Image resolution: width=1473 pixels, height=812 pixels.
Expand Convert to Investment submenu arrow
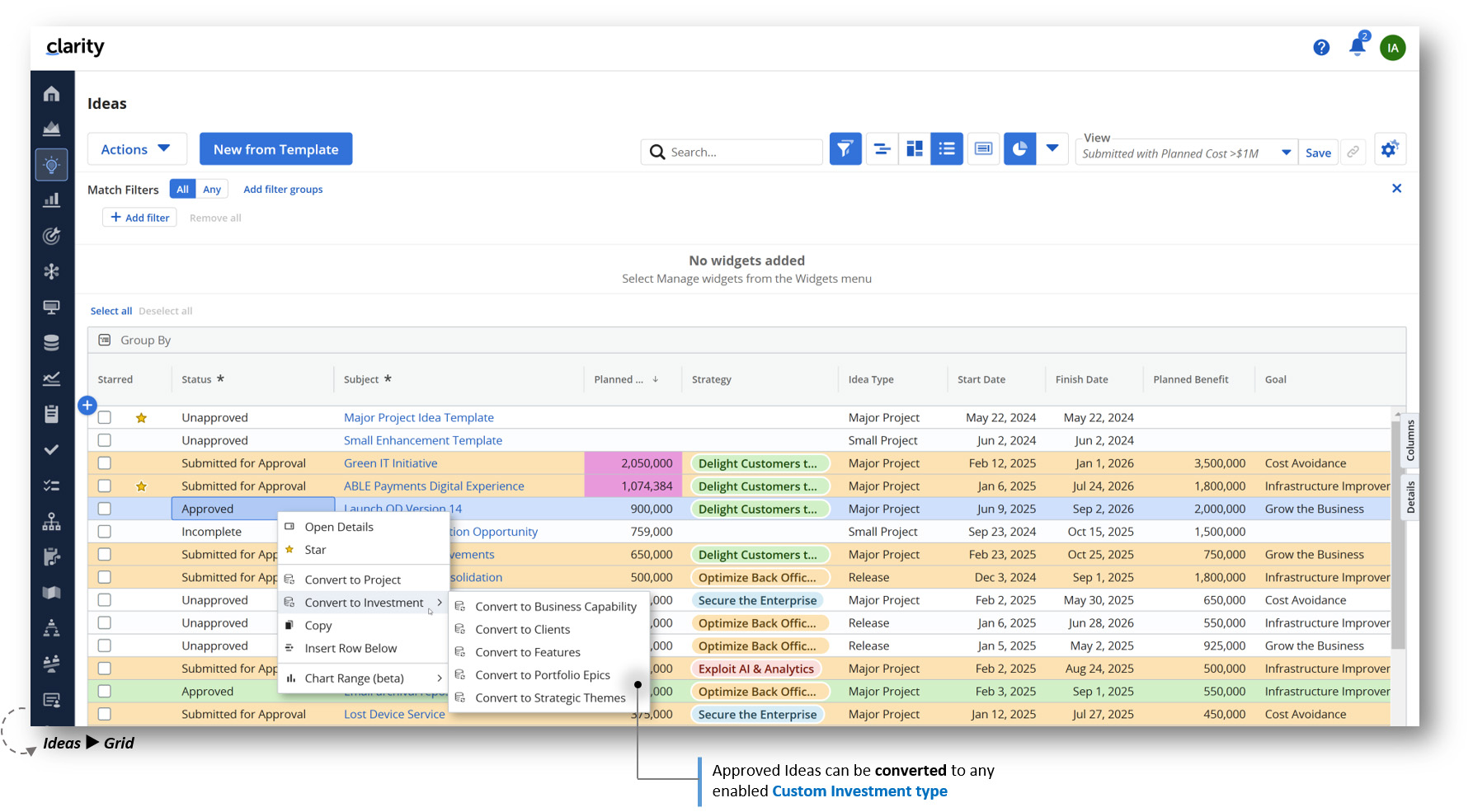point(440,603)
